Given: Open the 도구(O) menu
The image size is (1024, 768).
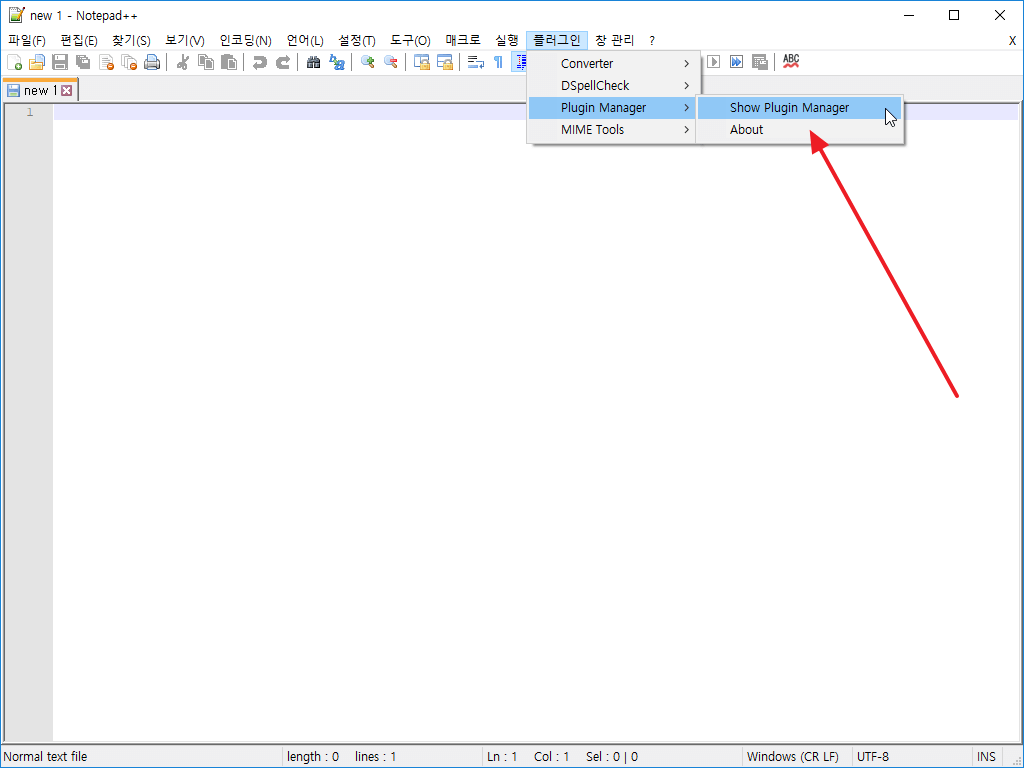Looking at the screenshot, I should tap(410, 40).
